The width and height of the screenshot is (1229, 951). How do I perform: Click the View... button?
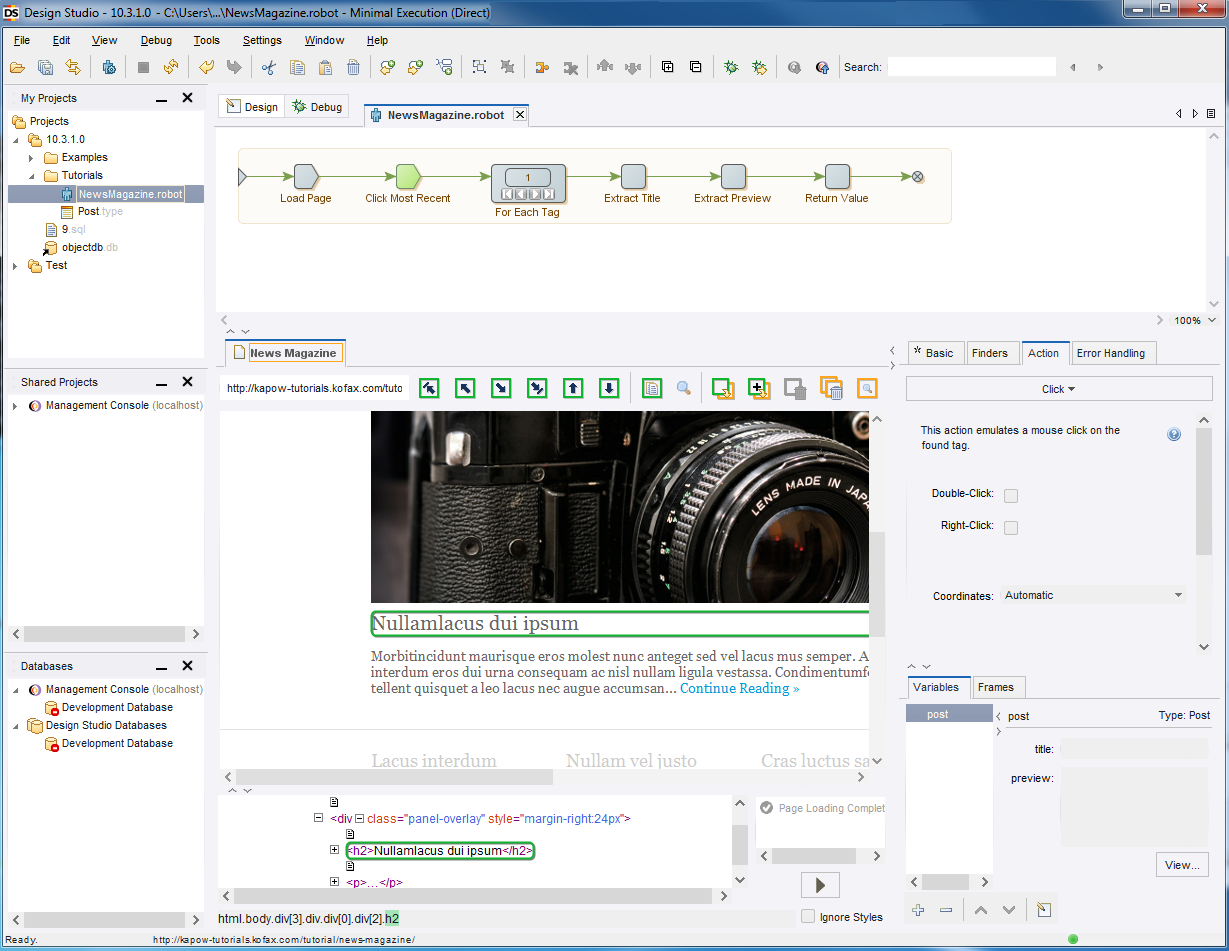point(1182,865)
